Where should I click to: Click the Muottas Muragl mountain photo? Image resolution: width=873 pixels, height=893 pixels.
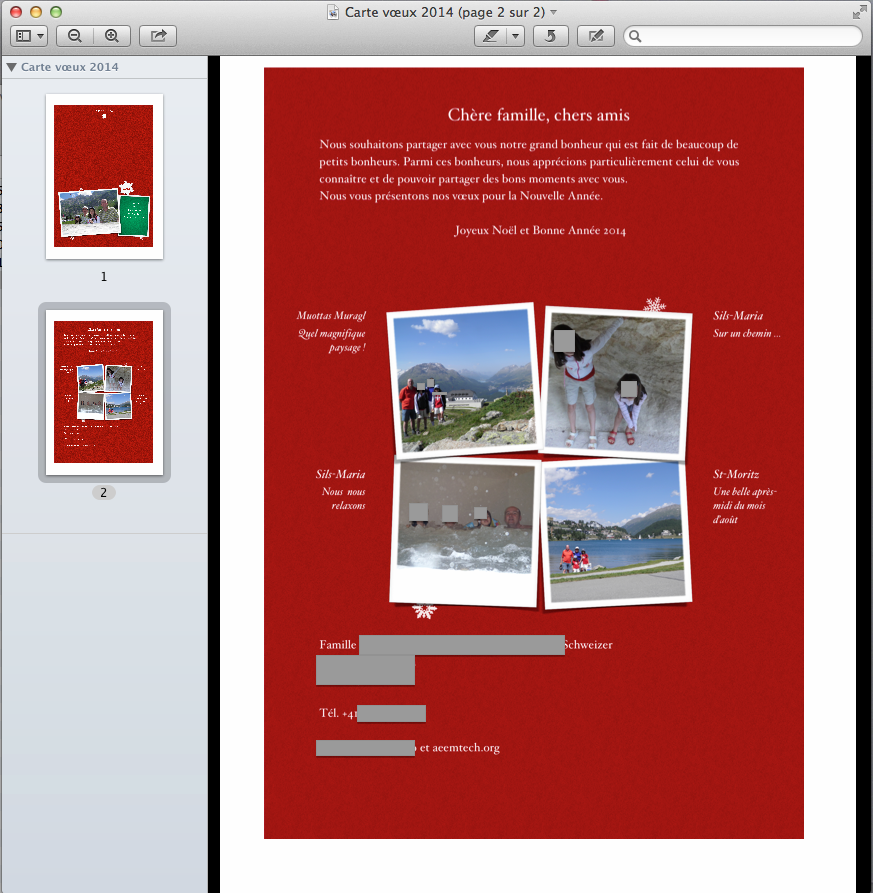coord(462,378)
